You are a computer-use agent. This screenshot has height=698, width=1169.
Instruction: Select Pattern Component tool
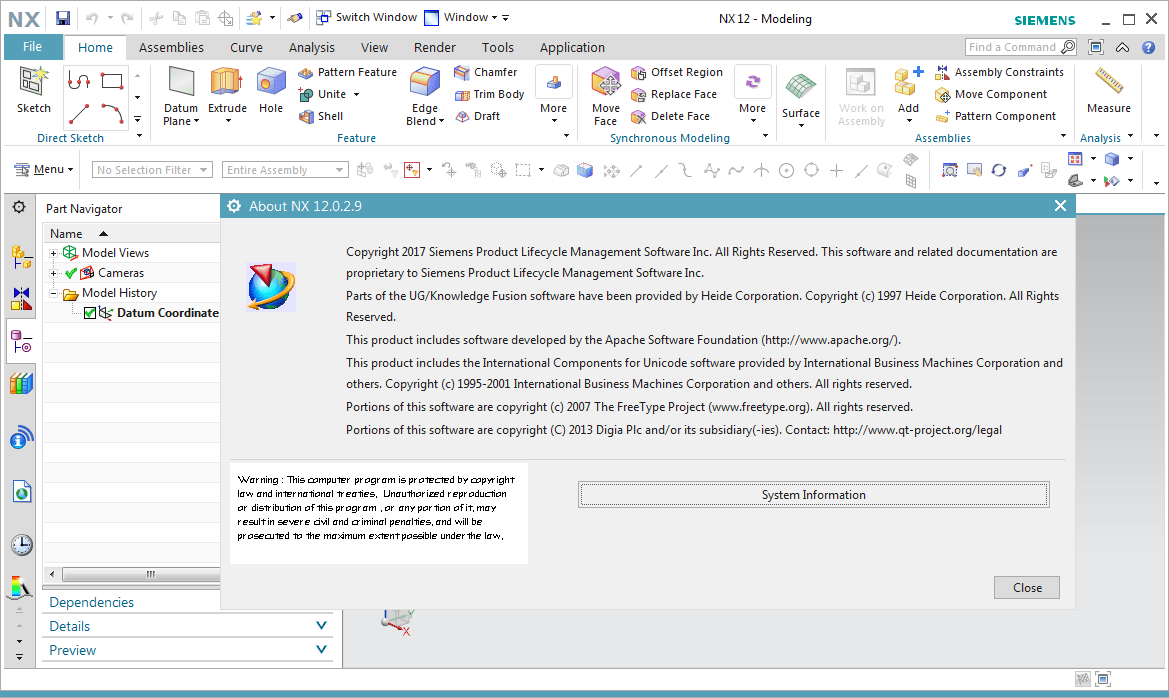pyautogui.click(x=996, y=116)
